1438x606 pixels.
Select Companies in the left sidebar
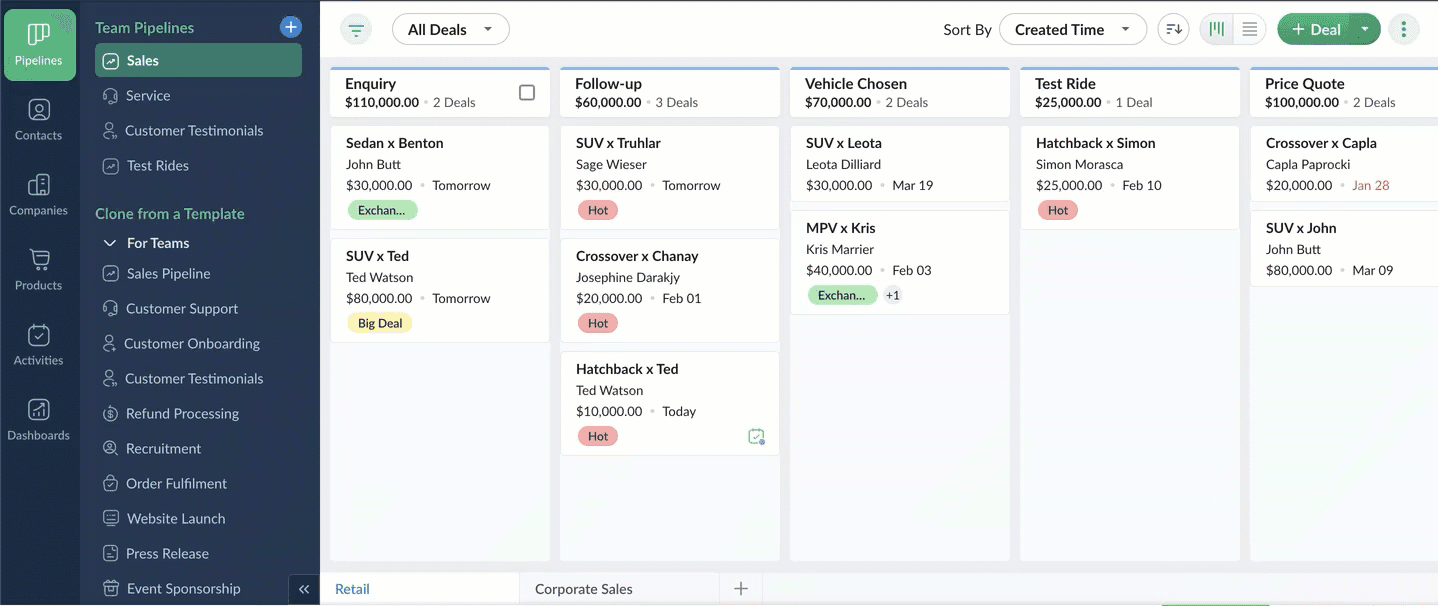pos(39,194)
